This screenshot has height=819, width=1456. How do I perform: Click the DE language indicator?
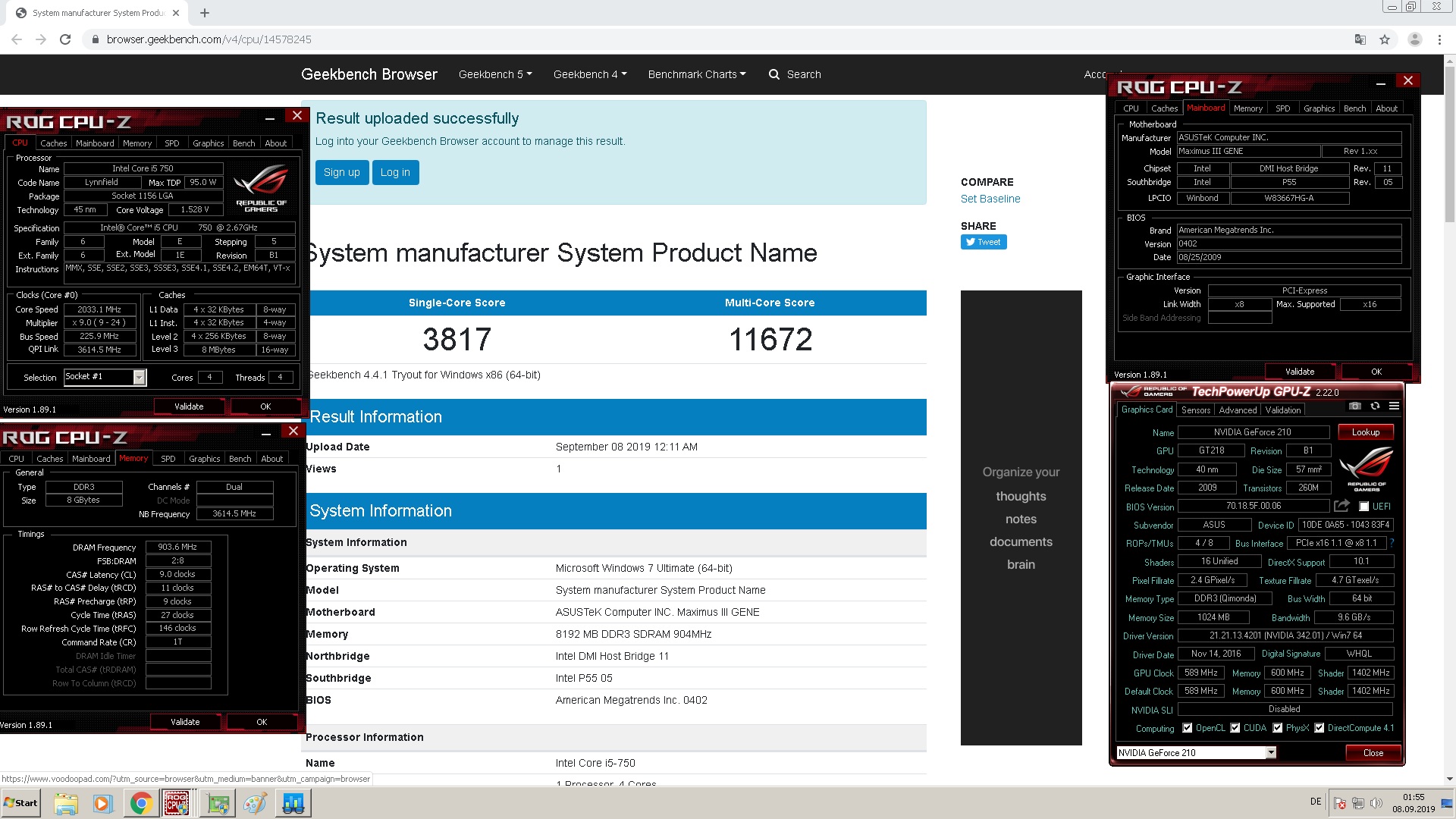(x=1316, y=802)
